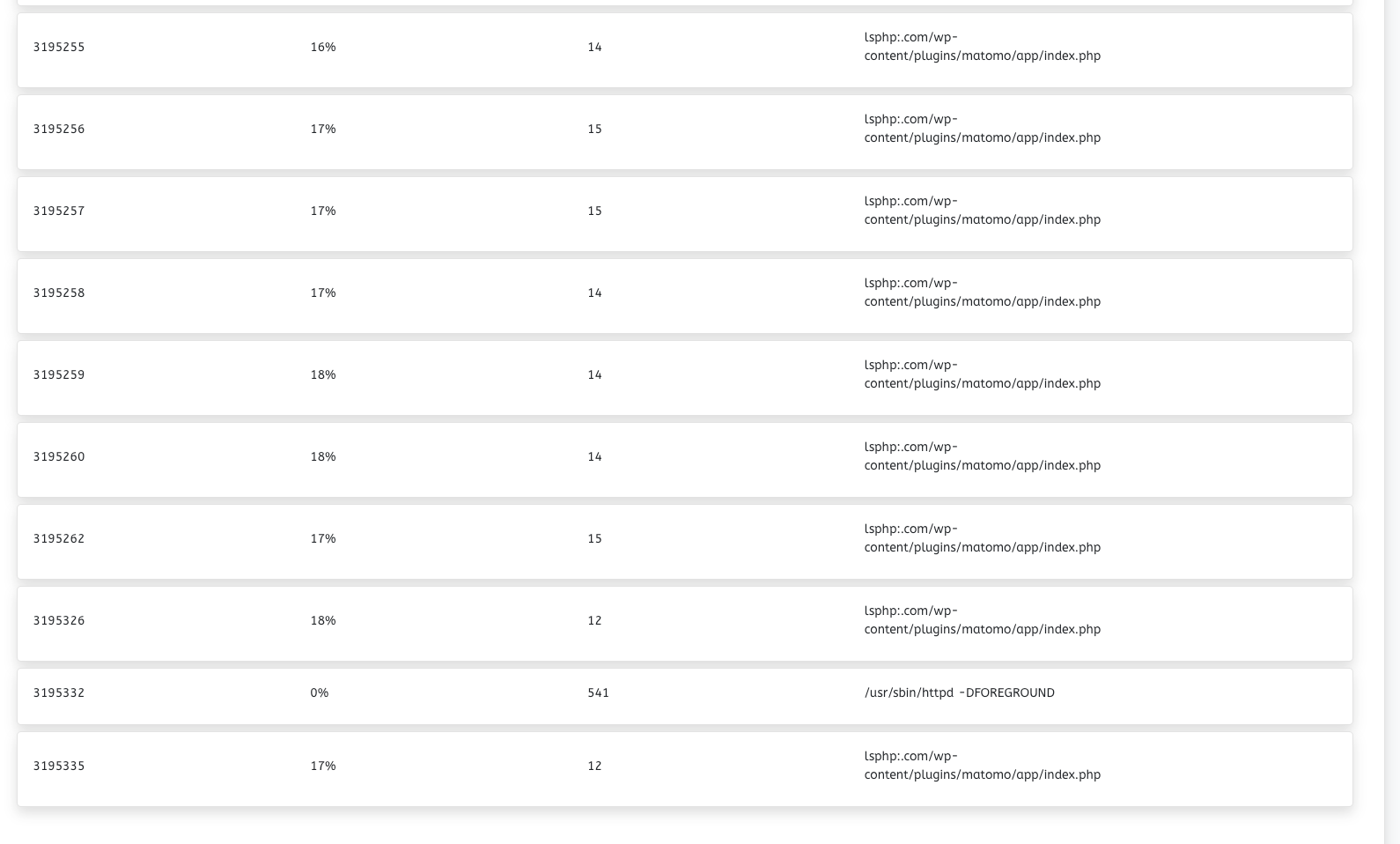Click process ID 3195335

59,766
